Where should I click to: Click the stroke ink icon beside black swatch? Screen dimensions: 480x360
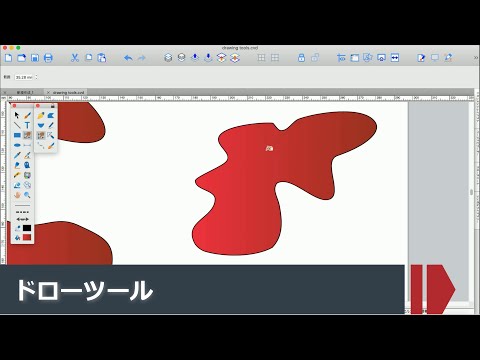pos(17,228)
